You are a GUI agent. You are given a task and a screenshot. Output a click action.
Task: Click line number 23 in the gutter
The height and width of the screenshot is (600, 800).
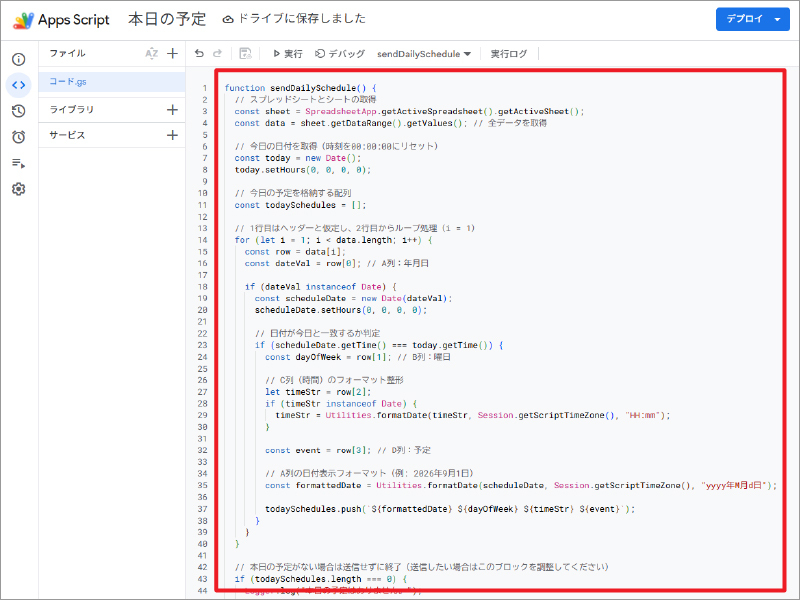(203, 345)
